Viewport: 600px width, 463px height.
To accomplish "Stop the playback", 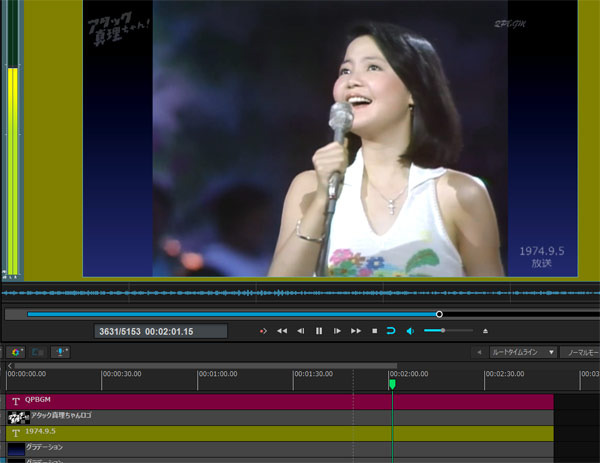I will pos(375,331).
